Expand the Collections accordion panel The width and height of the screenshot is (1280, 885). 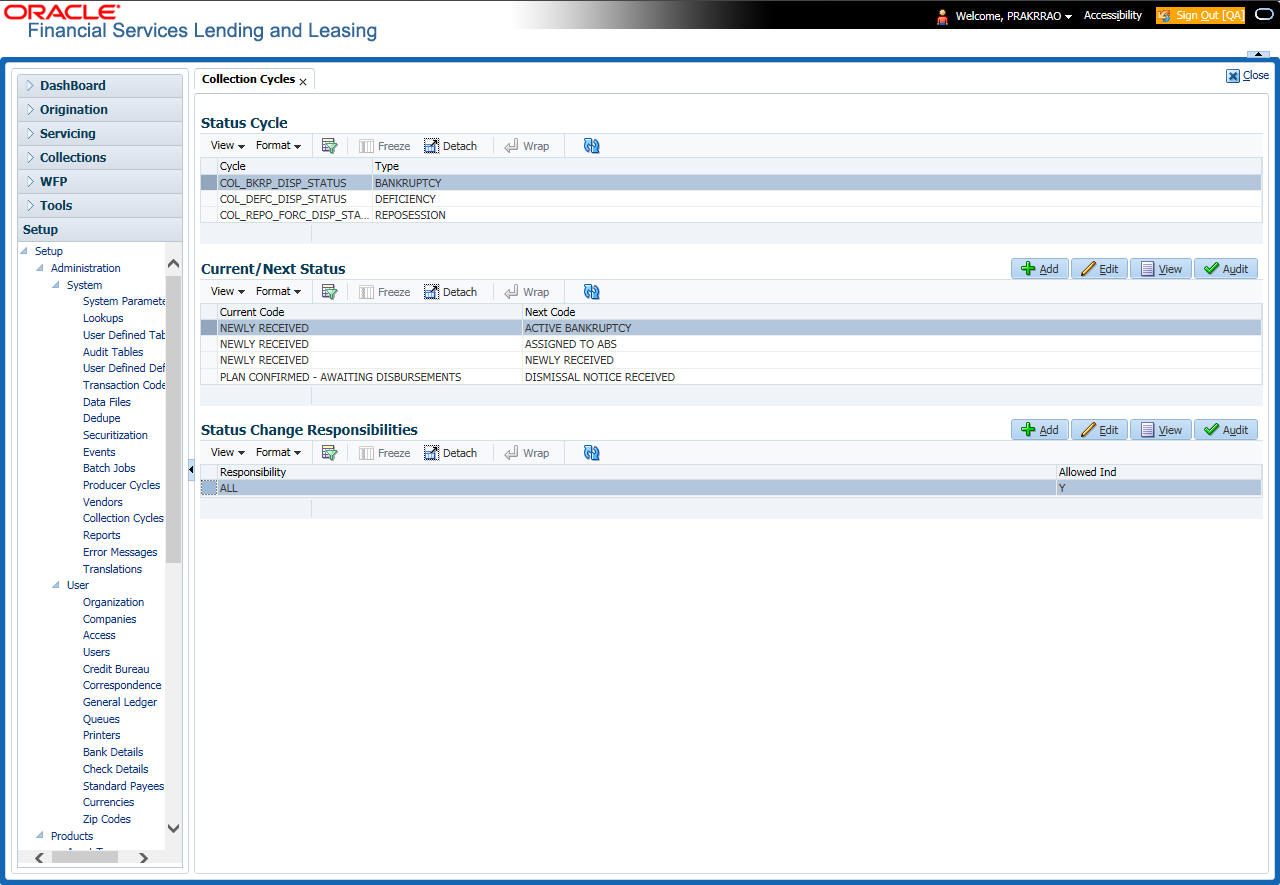pos(100,158)
